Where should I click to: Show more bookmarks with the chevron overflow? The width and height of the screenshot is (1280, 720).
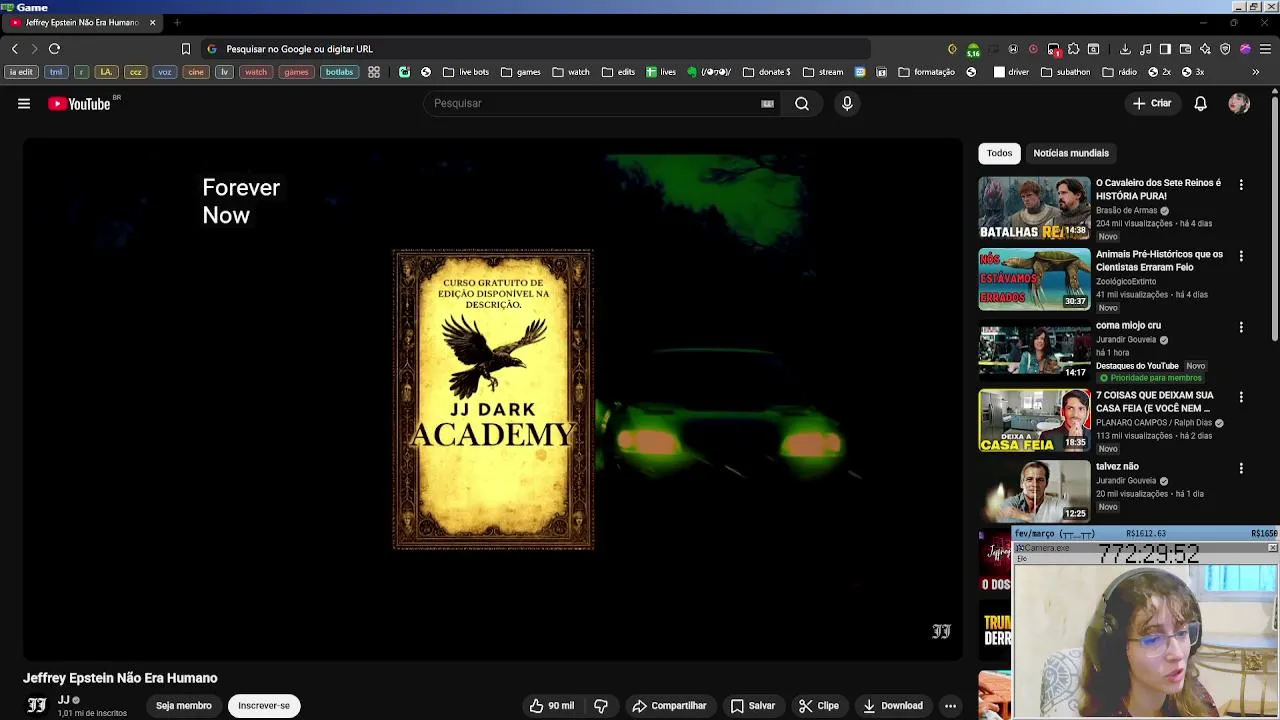[x=1255, y=72]
